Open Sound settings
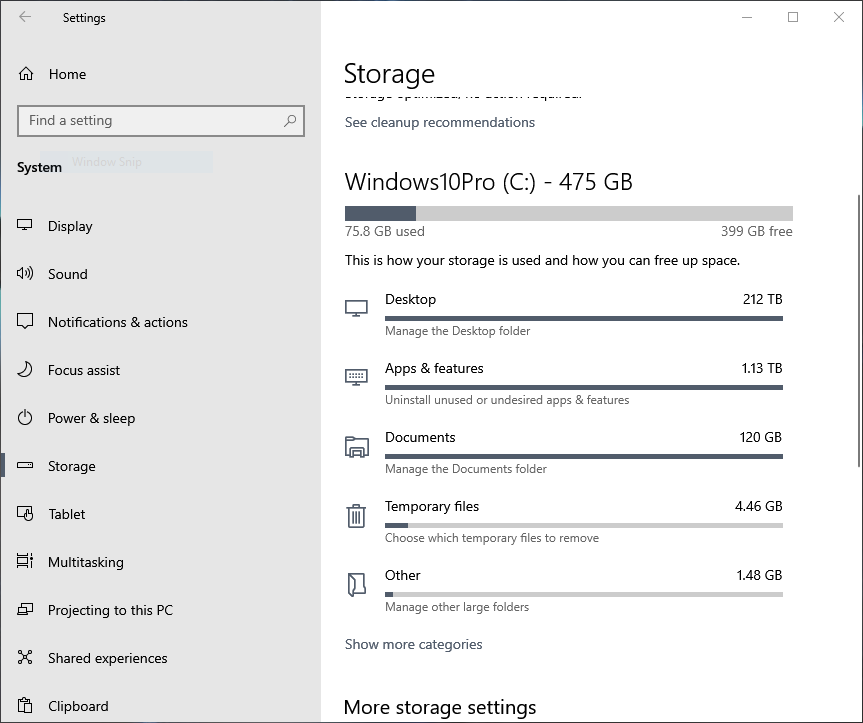863x723 pixels. tap(68, 274)
